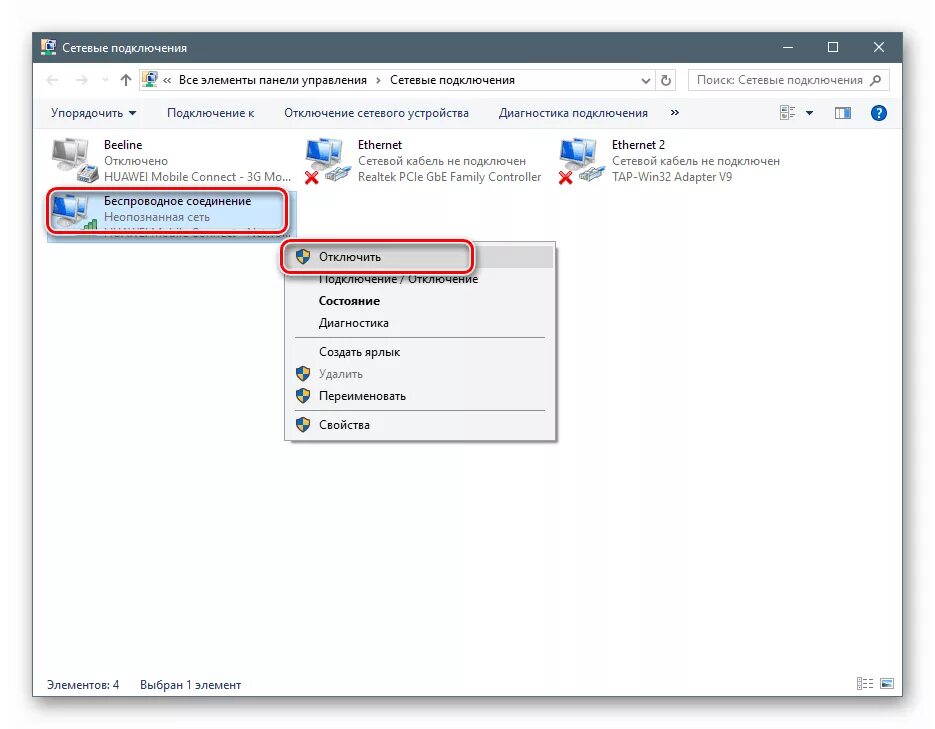The image size is (935, 729).
Task: Click the search magnifier icon
Action: point(875,80)
